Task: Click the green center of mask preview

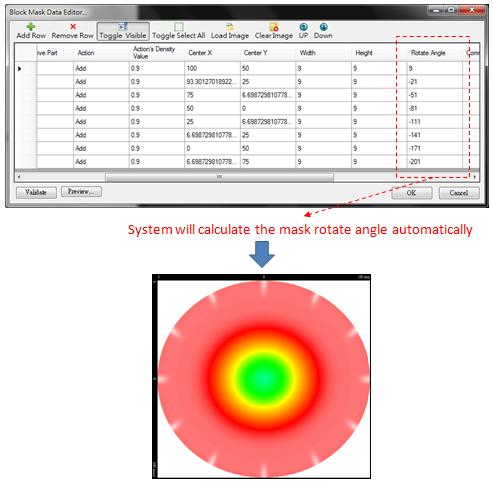Action: 263,378
